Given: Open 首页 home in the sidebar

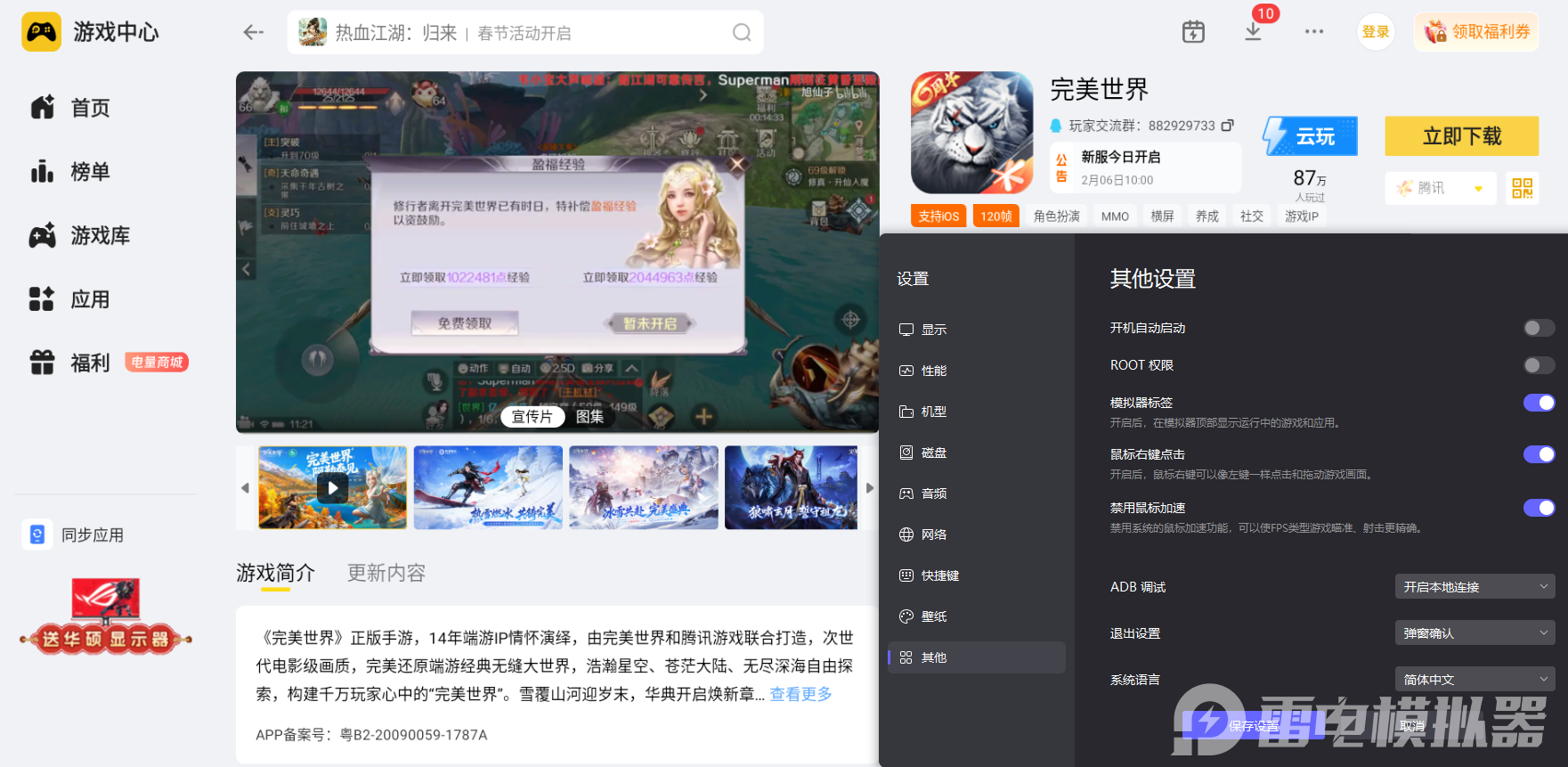Looking at the screenshot, I should pyautogui.click(x=70, y=108).
